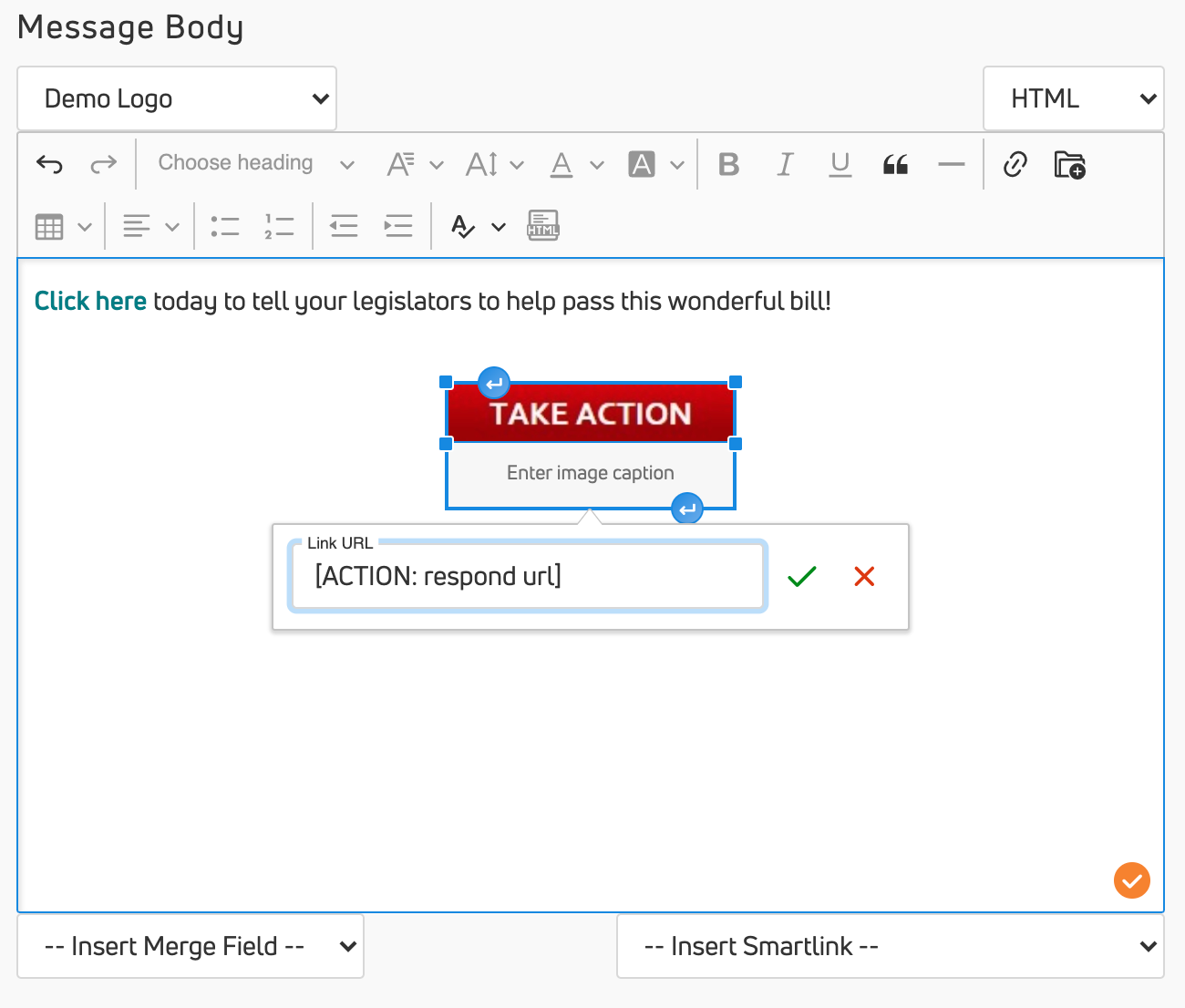This screenshot has height=1008, width=1185.
Task: Insert a horizontal line
Action: pos(951,164)
